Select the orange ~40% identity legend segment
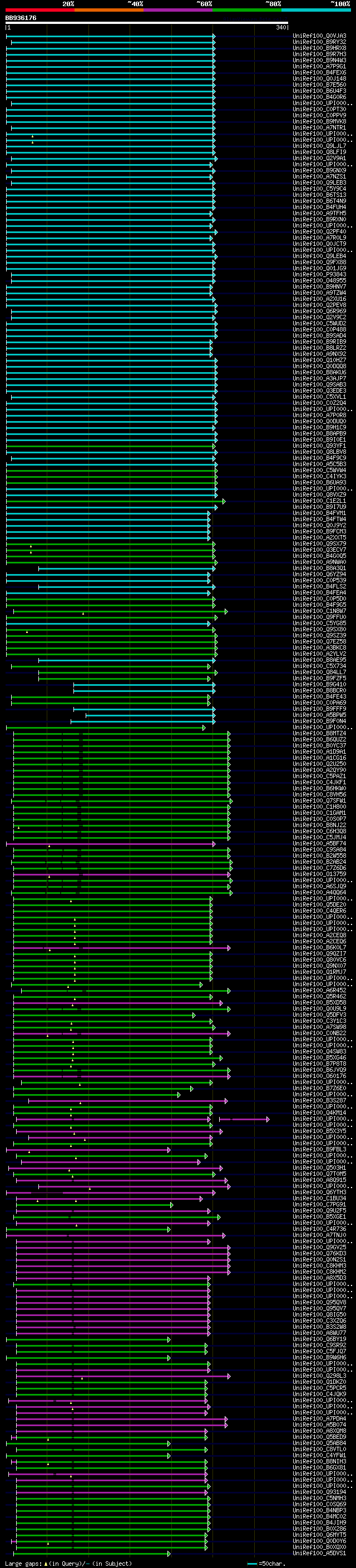This screenshot has width=356, height=1568. tap(109, 10)
